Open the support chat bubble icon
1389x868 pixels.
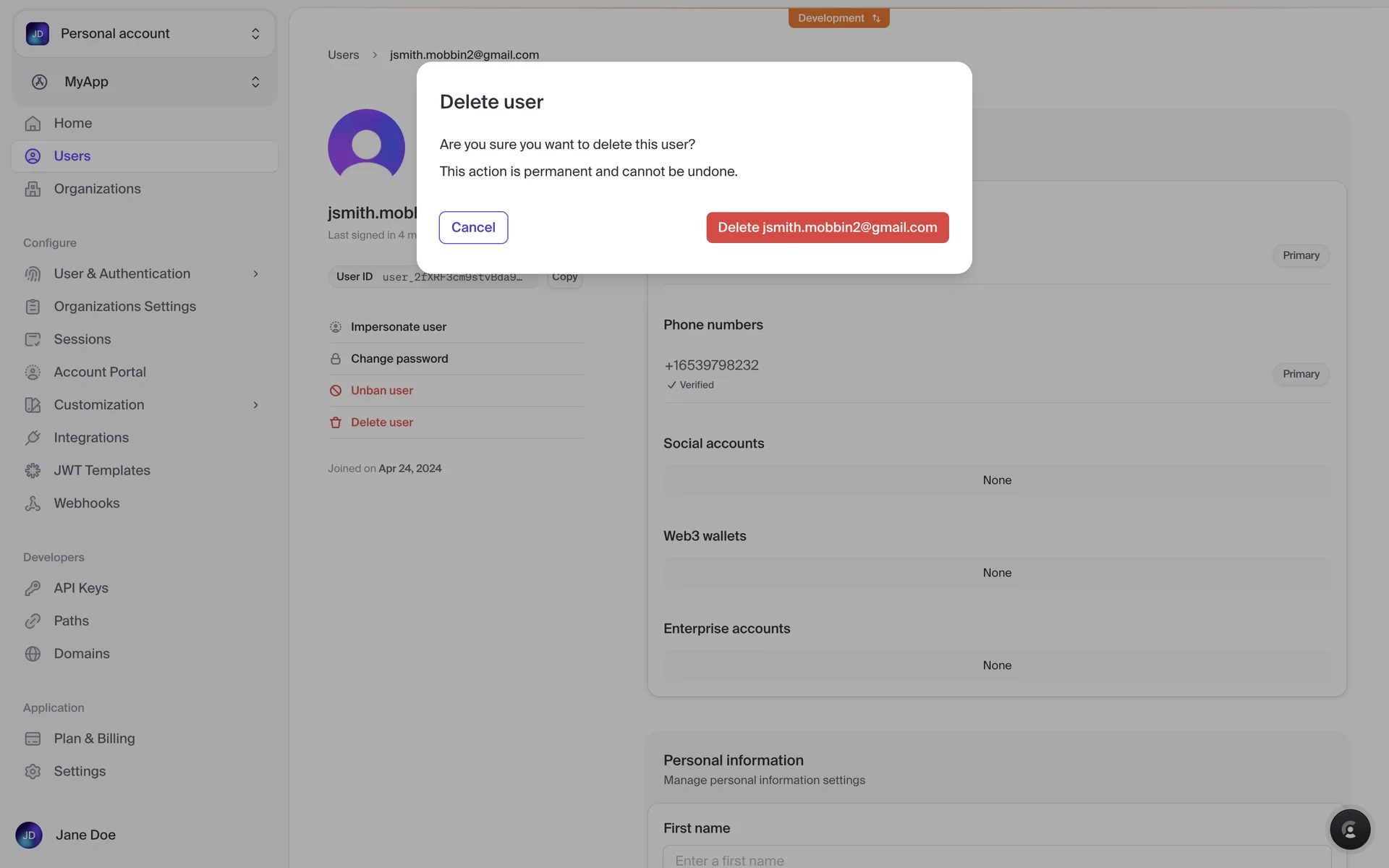click(1349, 829)
